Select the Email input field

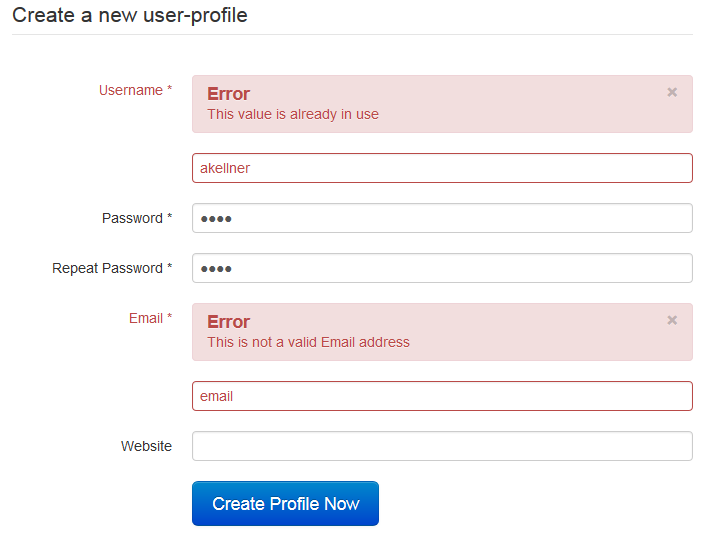[x=442, y=396]
